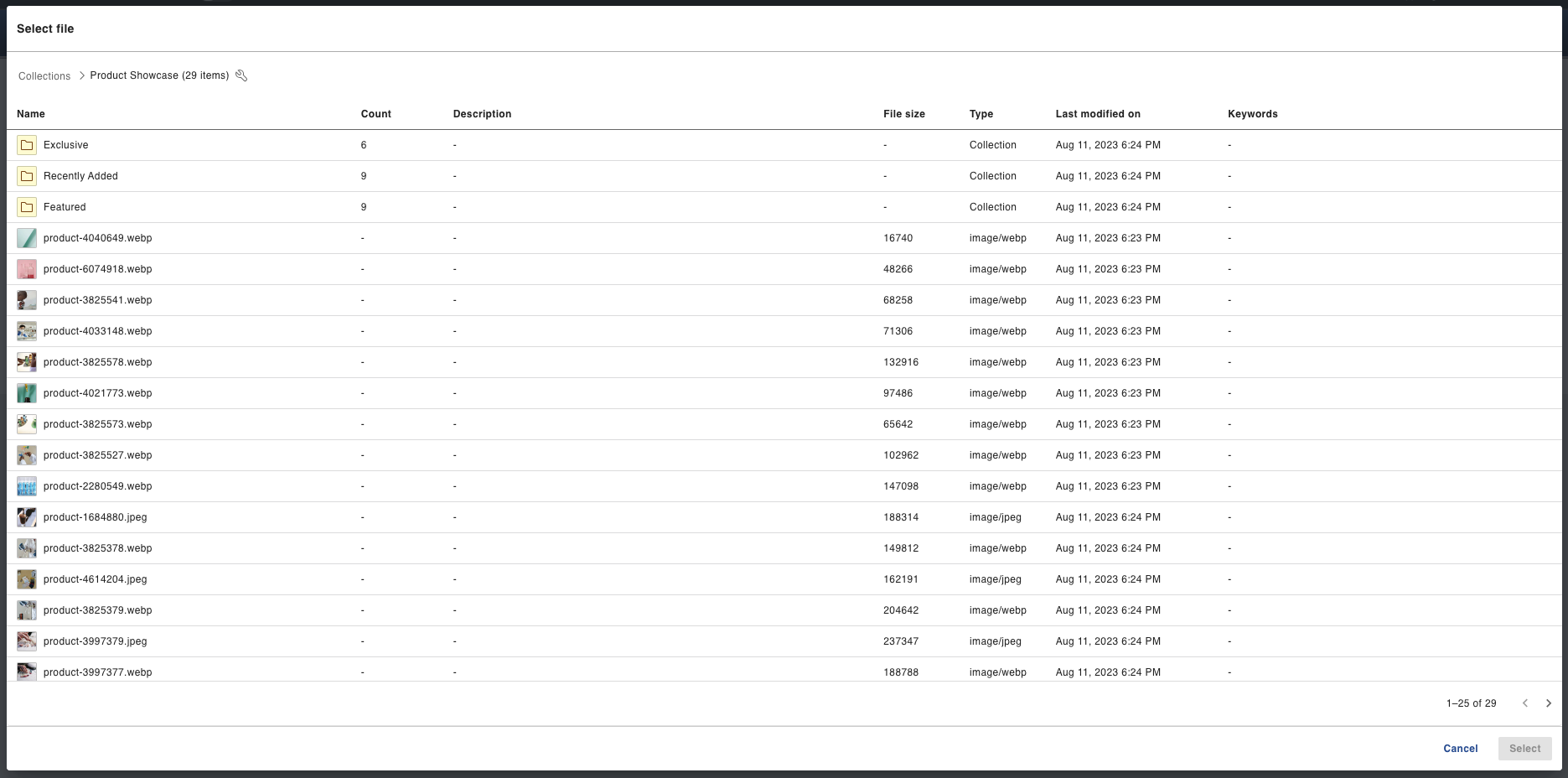Sort by Last modified on header

coord(1097,114)
